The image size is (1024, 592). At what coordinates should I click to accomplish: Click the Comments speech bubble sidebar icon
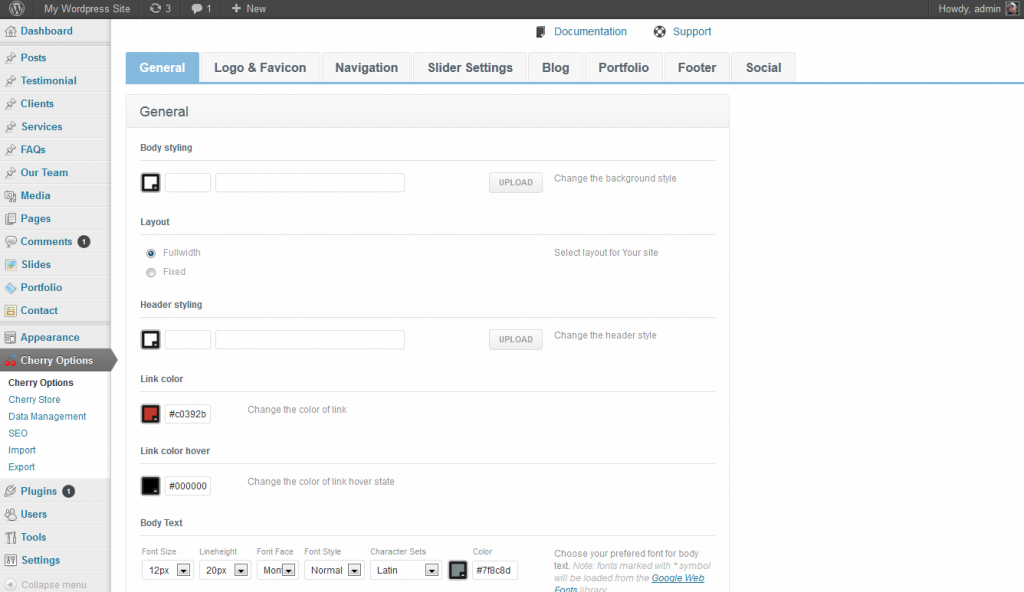(x=10, y=241)
